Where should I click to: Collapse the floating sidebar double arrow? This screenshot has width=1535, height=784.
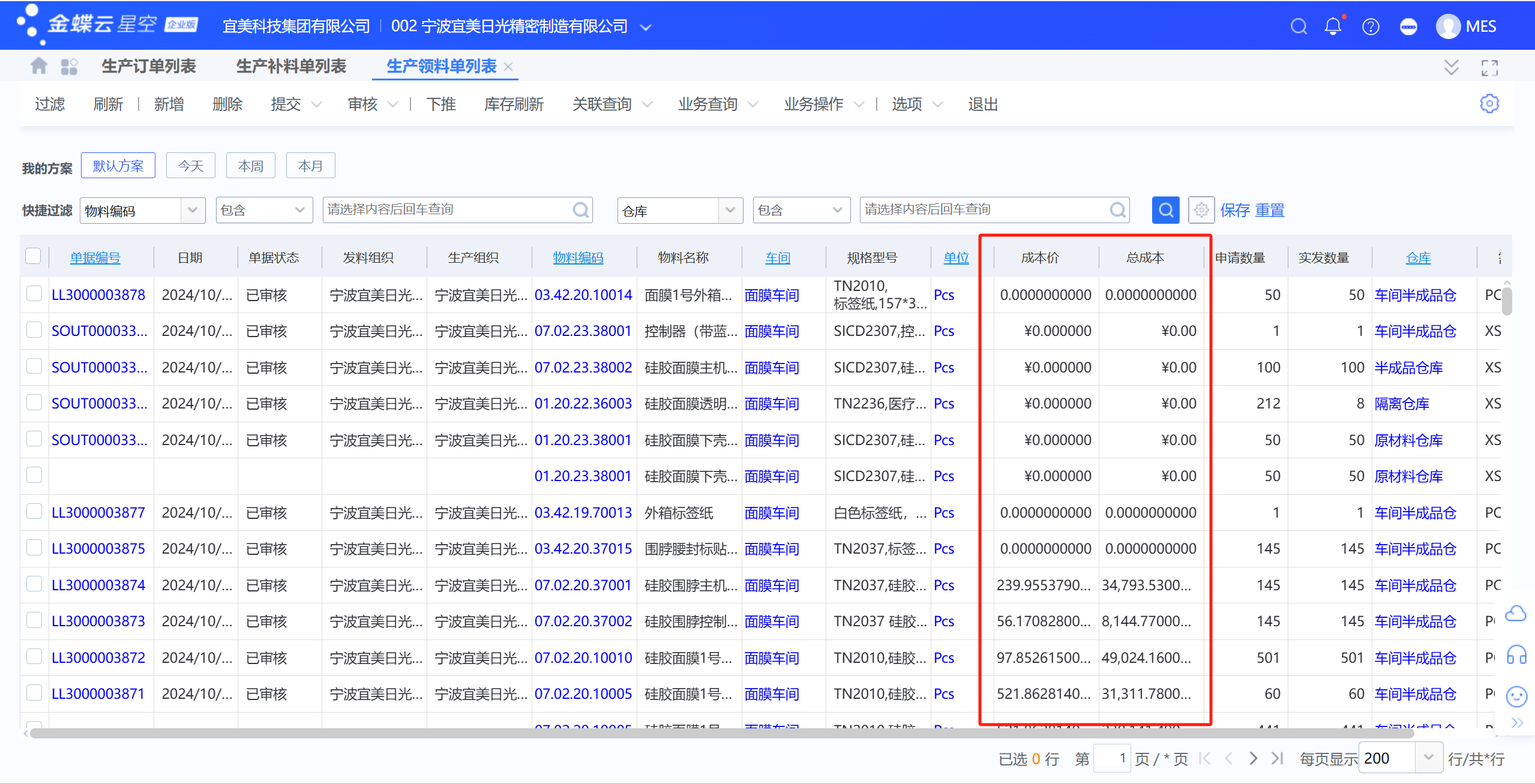click(1517, 722)
